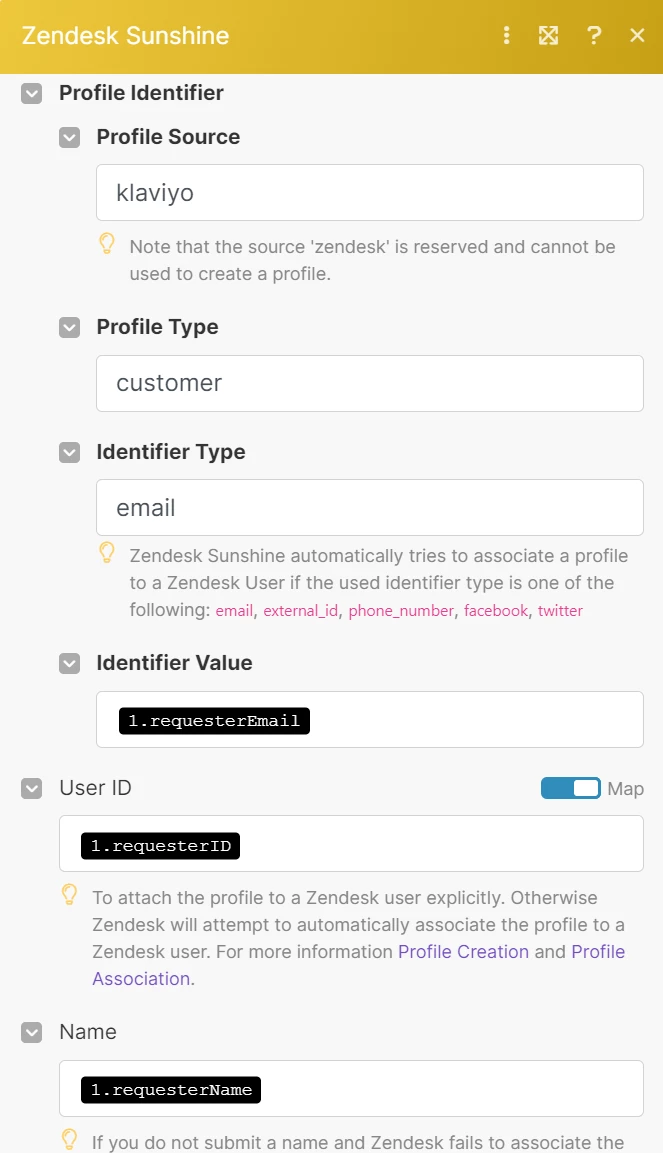Click the lightbulb hint icon under Profile Source
Viewport: 663px width, 1153px height.
[107, 244]
